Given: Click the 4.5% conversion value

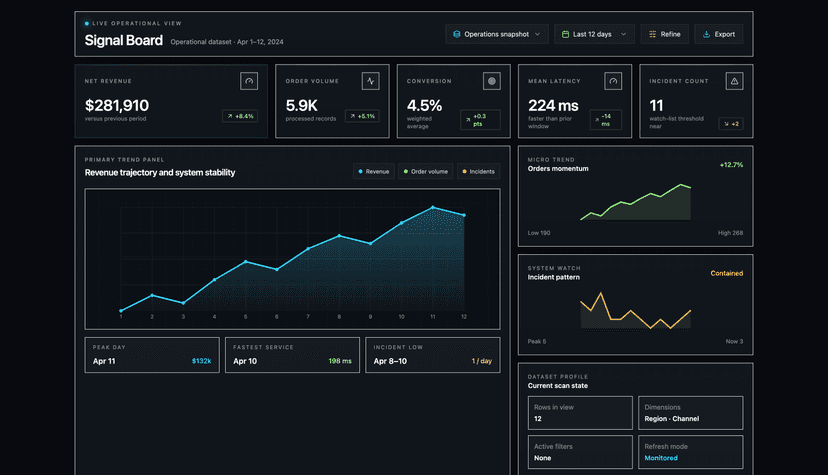Looking at the screenshot, I should pos(424,106).
